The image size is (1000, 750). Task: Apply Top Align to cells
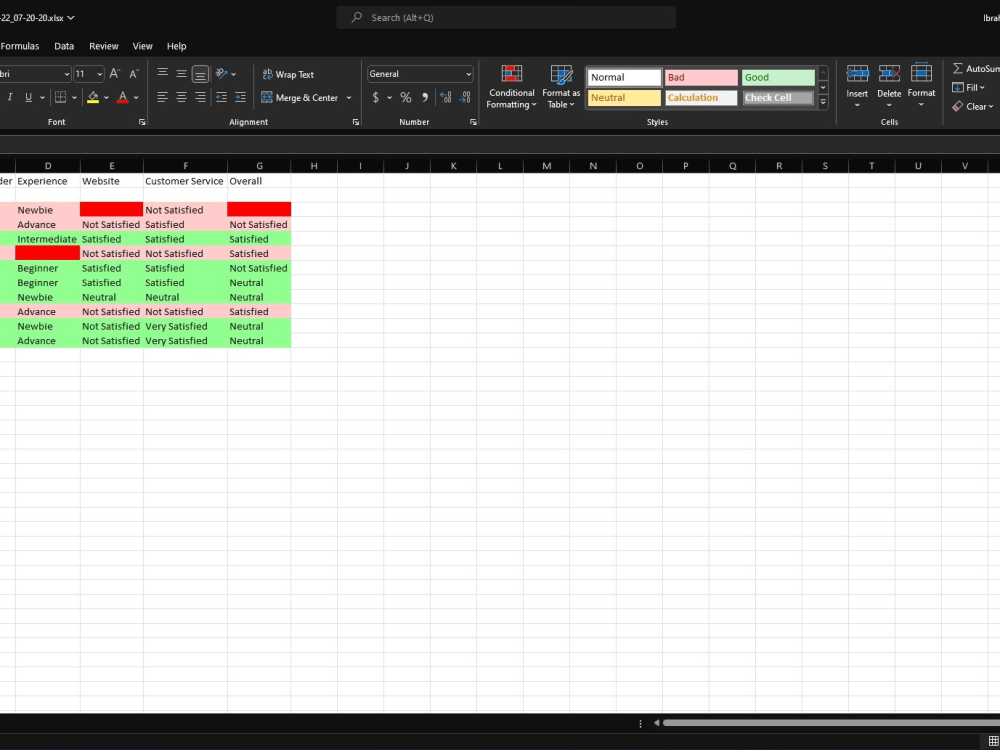coord(163,74)
